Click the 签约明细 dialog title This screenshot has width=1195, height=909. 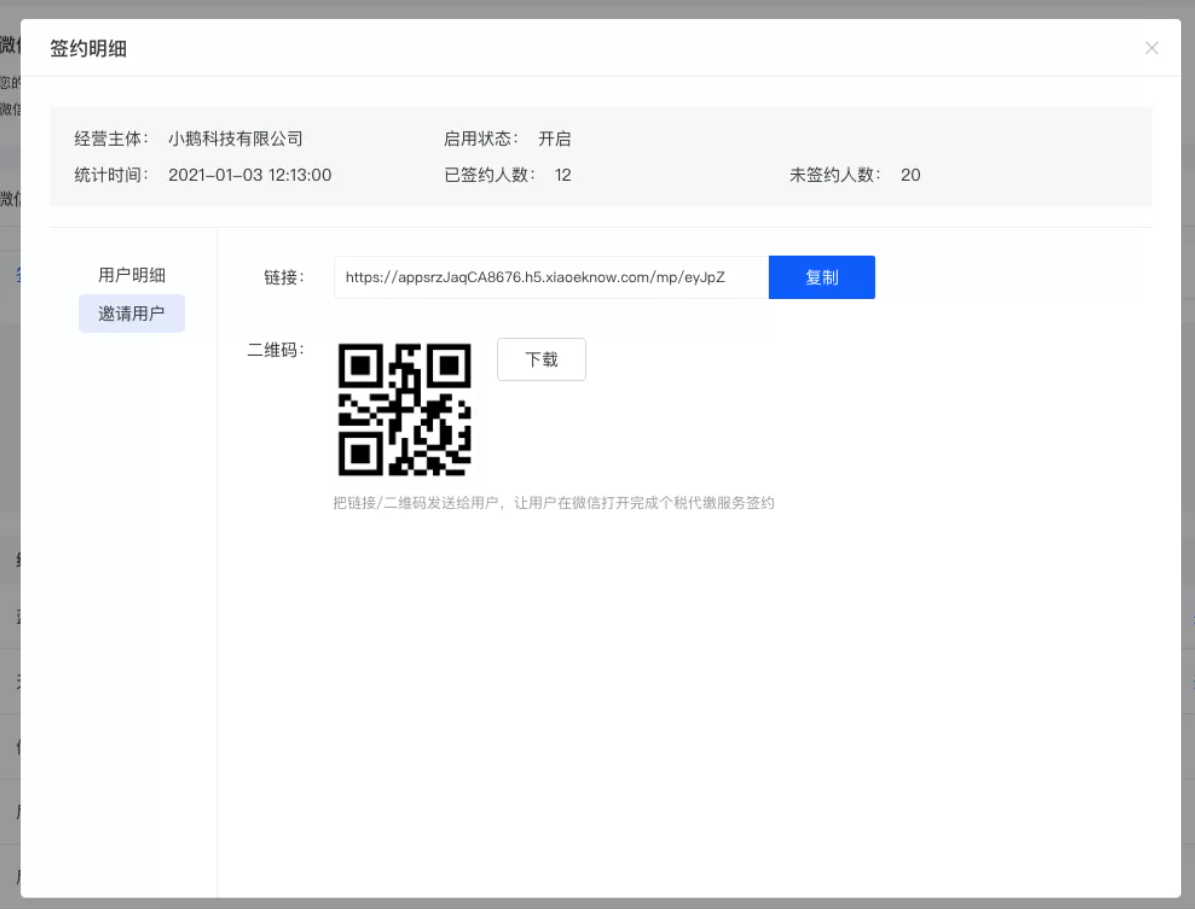point(88,49)
